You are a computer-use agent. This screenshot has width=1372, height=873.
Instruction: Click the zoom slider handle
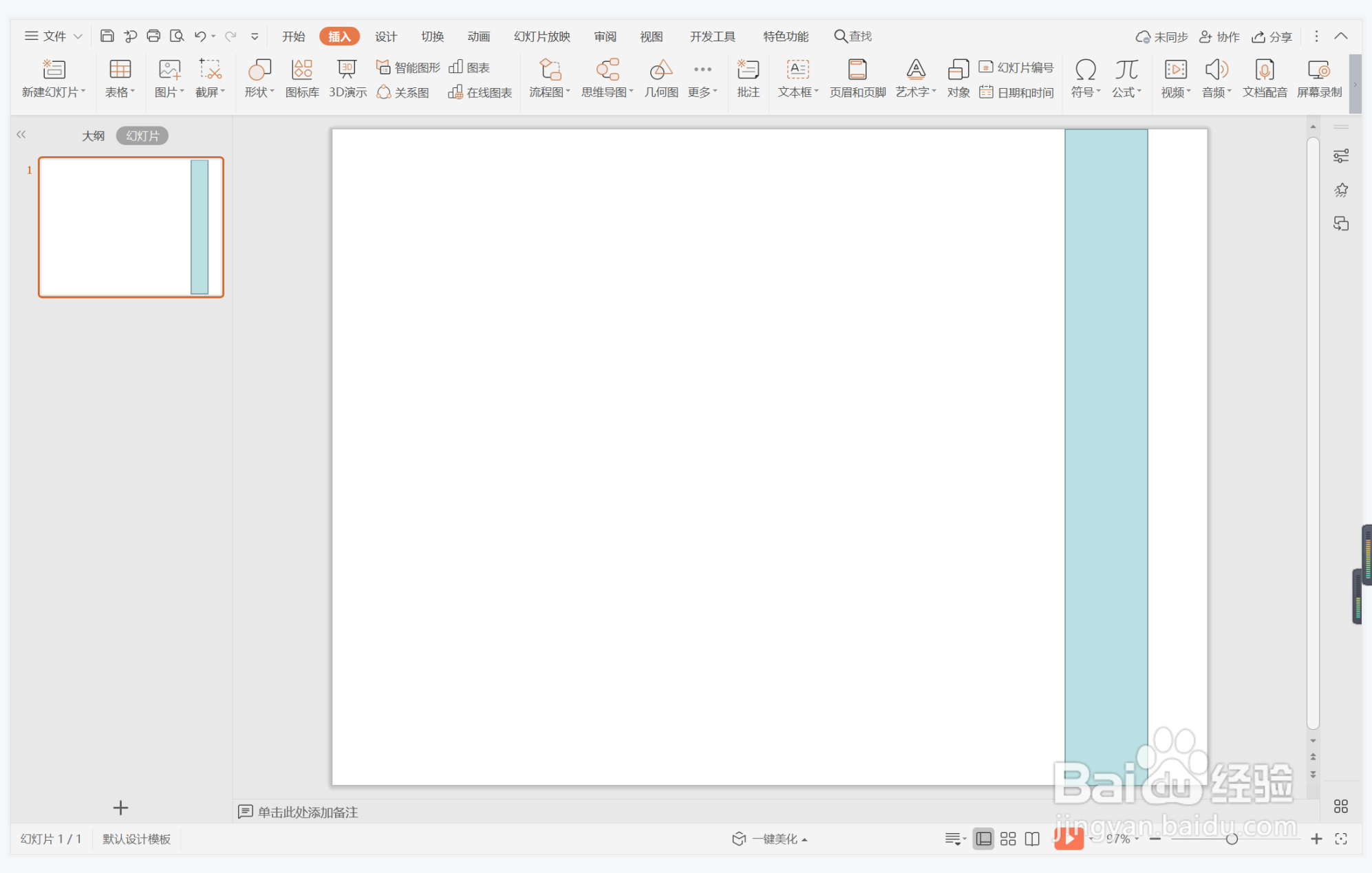click(1232, 839)
